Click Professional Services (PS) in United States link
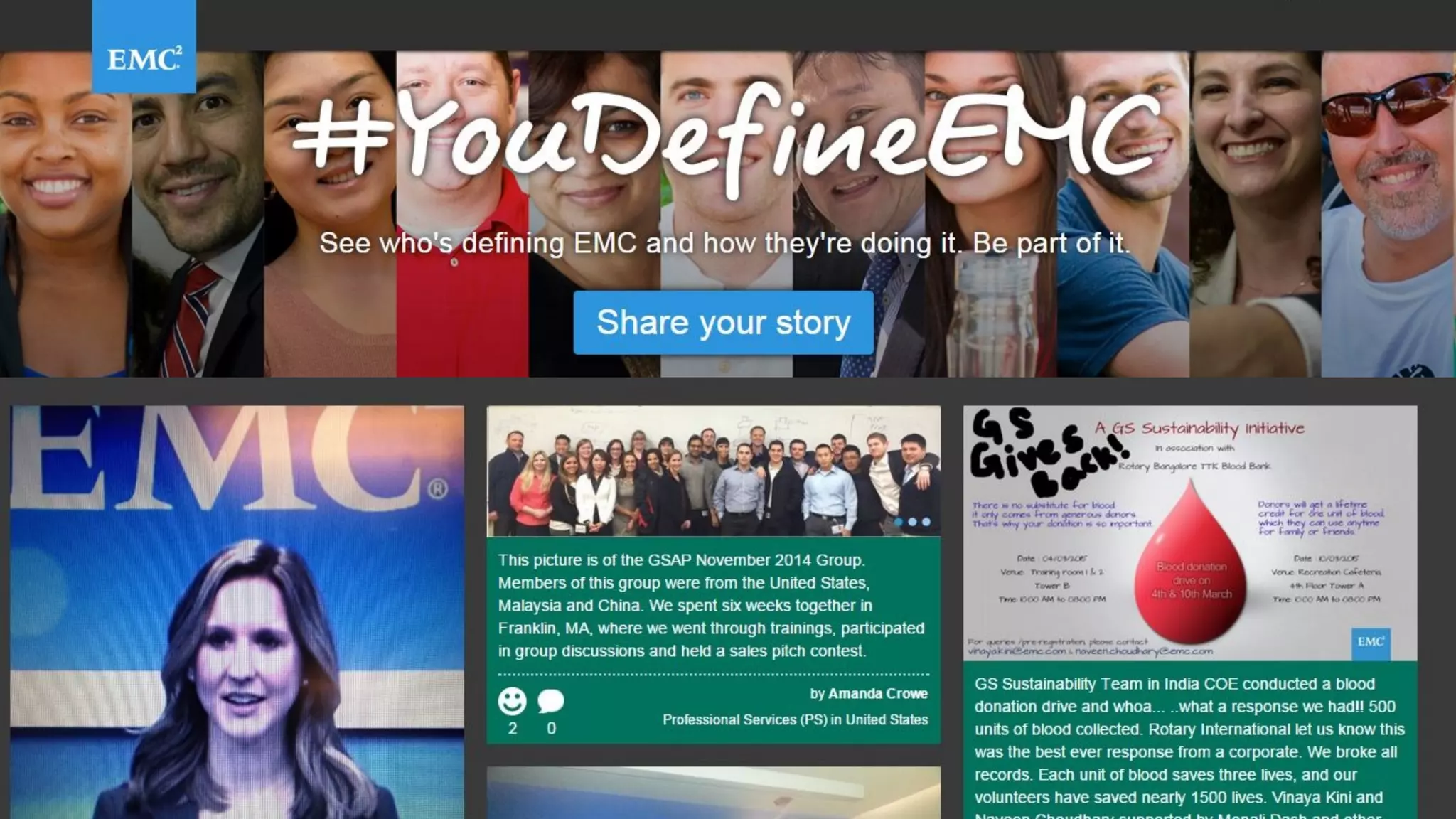Viewport: 1456px width, 819px height. point(795,719)
